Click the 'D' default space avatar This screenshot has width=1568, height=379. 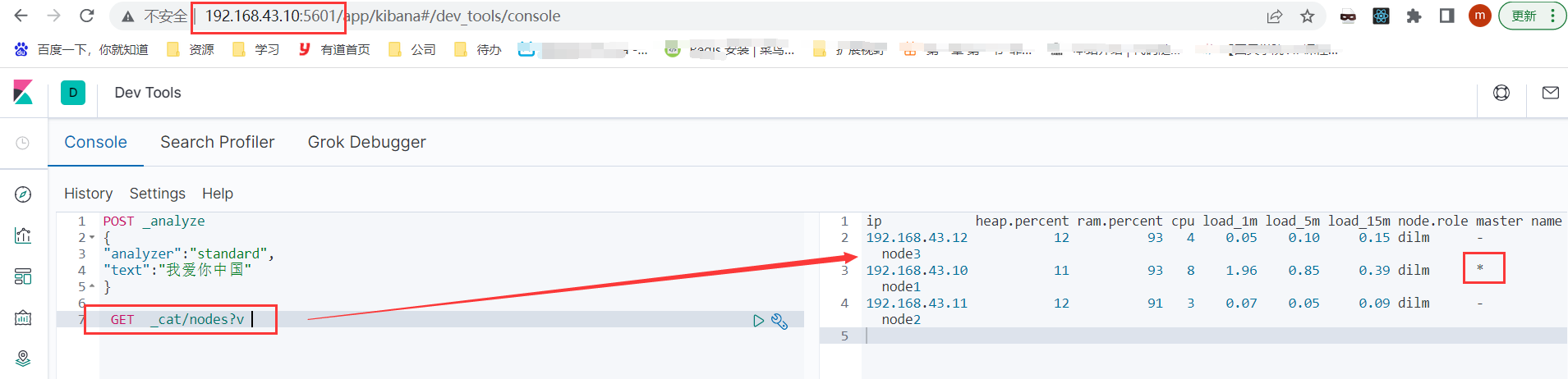coord(73,93)
